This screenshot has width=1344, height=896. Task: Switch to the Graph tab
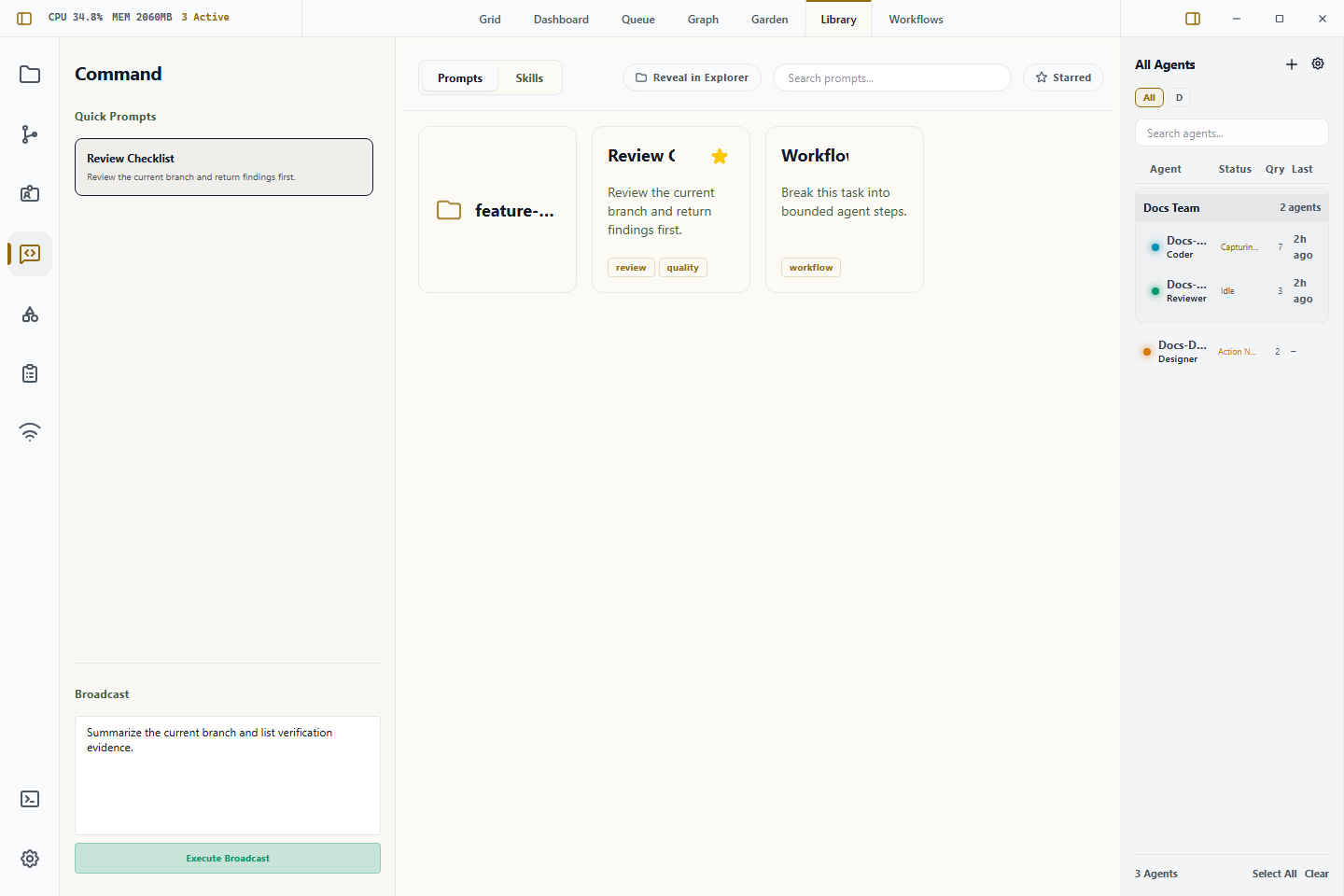tap(703, 19)
